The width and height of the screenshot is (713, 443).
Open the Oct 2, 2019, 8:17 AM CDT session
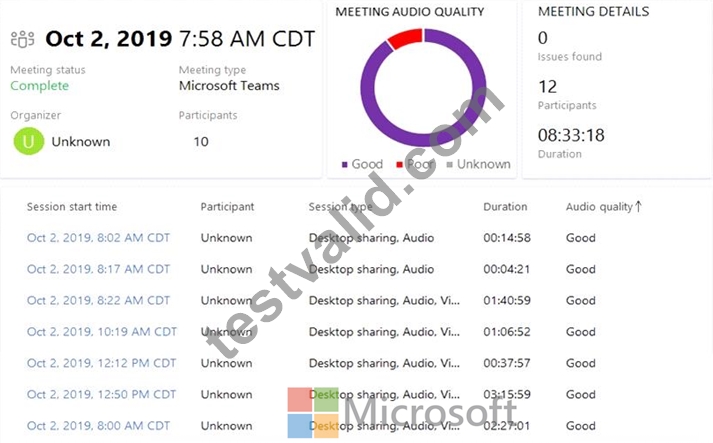[98, 269]
